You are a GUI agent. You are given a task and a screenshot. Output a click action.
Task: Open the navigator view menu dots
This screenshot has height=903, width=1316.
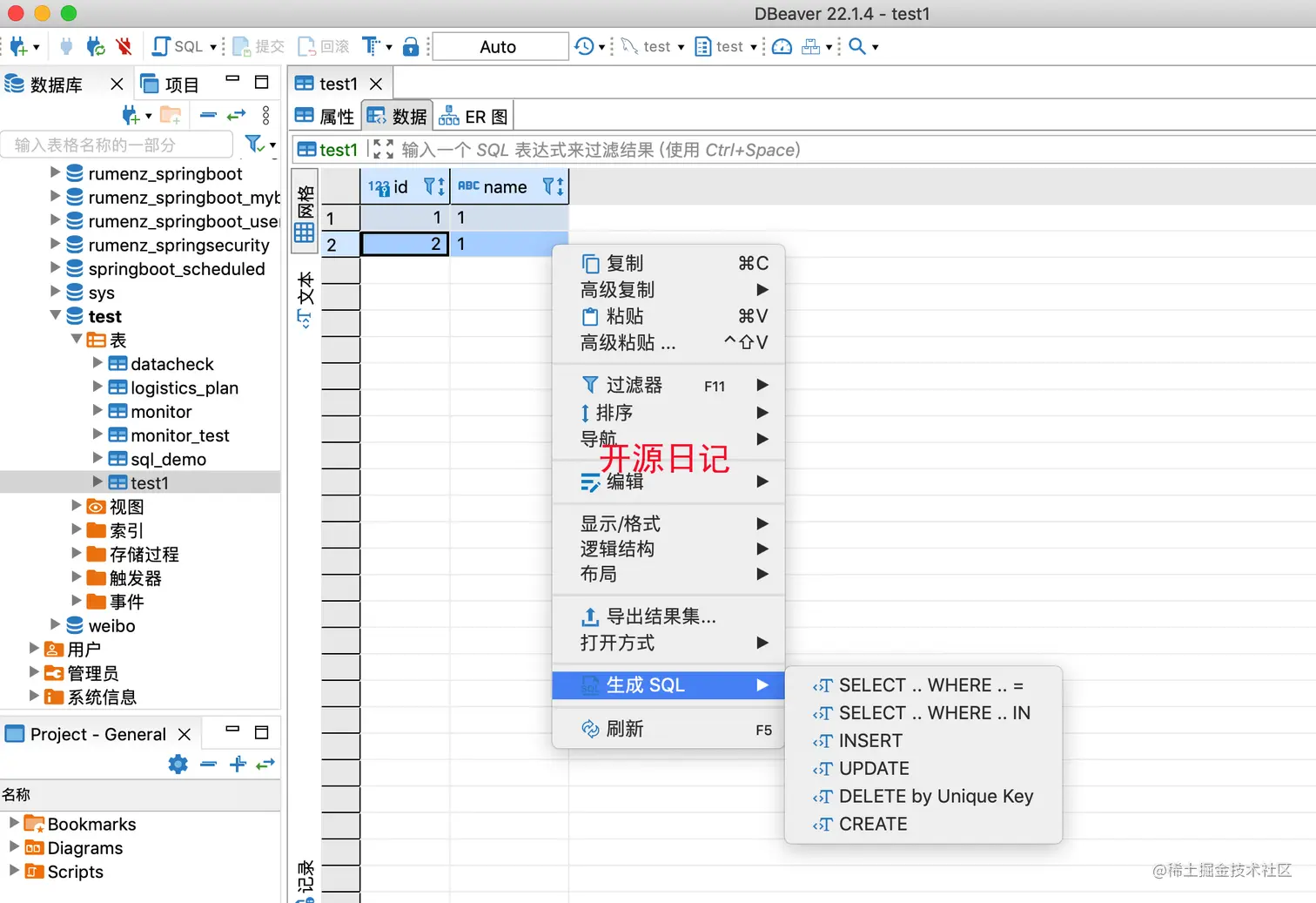click(x=266, y=115)
